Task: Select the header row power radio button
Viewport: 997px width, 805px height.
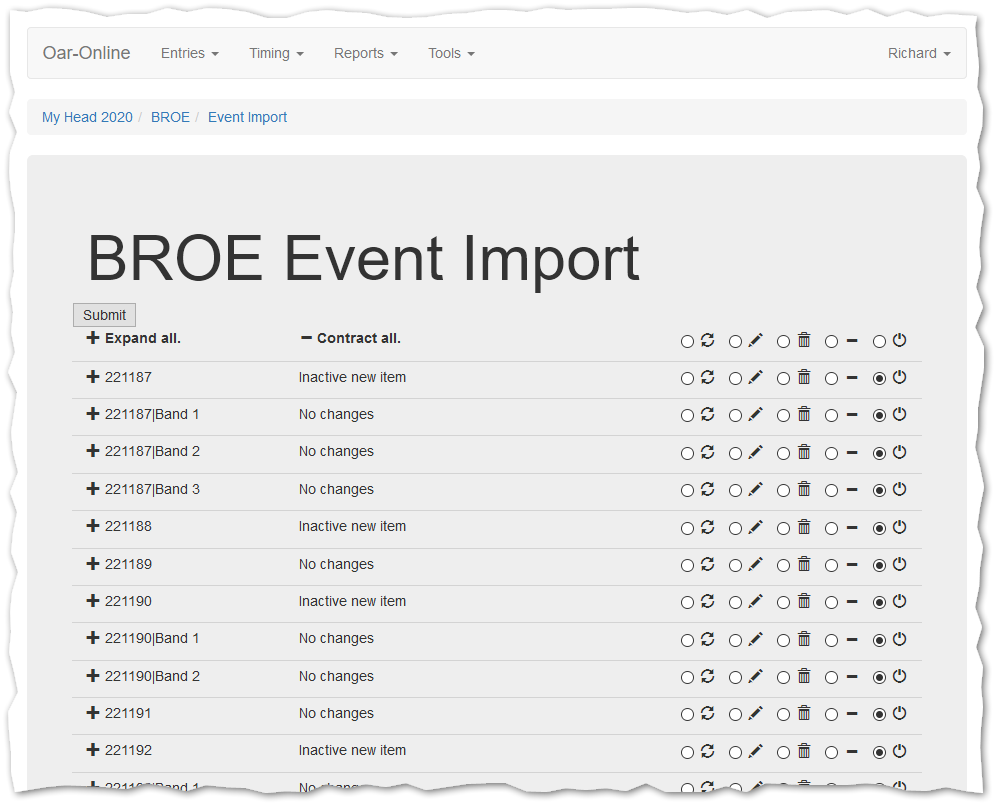Action: (x=879, y=341)
